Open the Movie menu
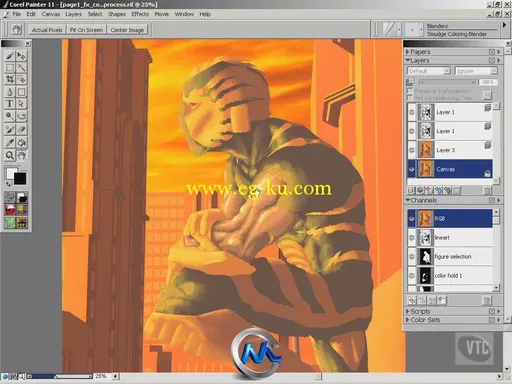 point(161,14)
